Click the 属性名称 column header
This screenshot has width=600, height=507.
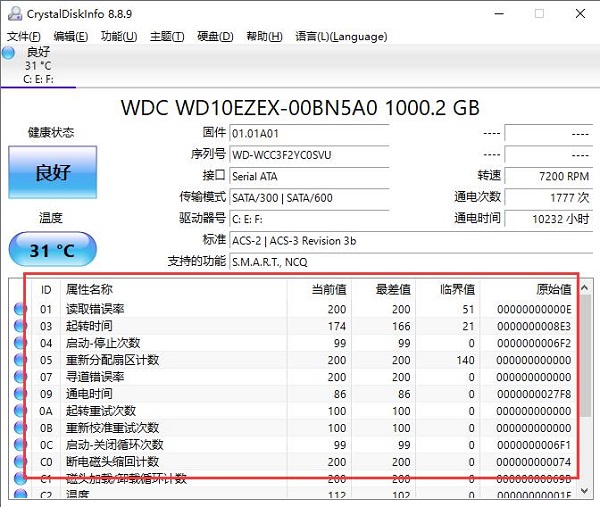174,290
